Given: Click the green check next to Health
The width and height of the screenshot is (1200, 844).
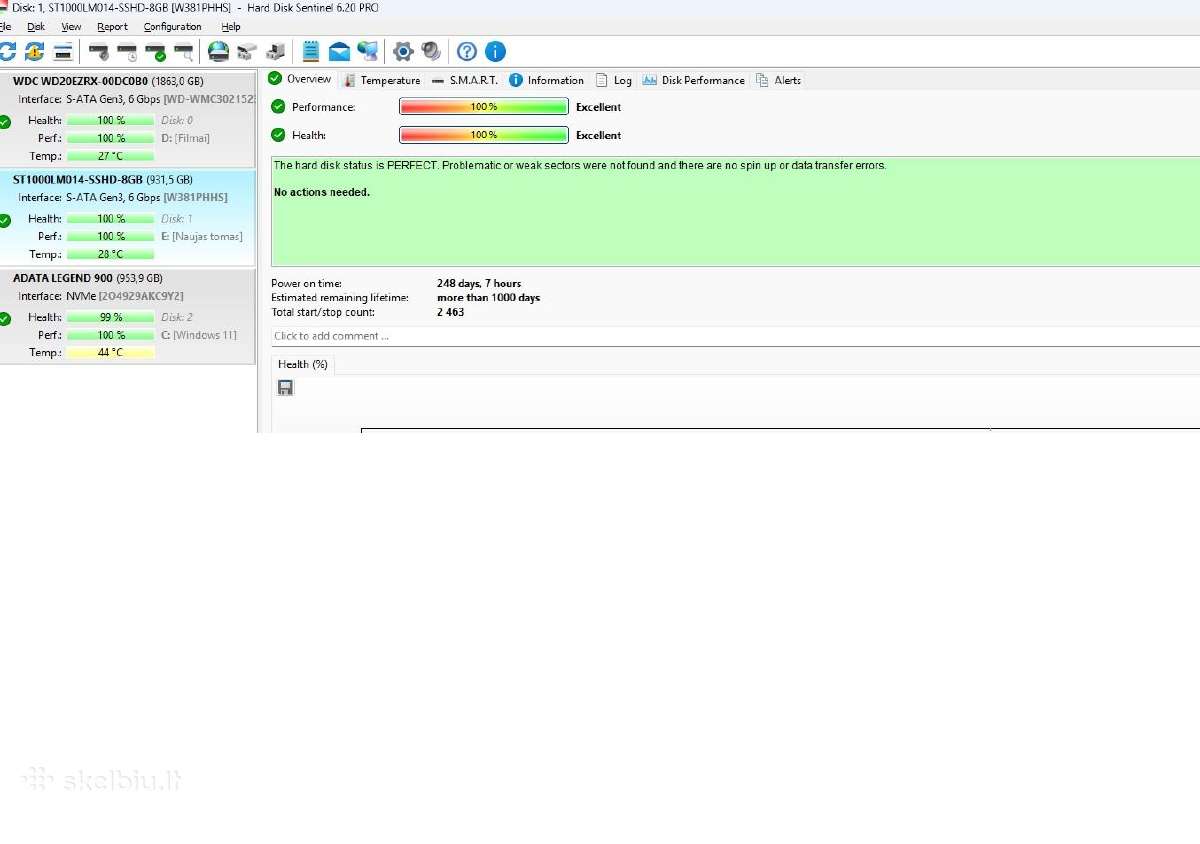Looking at the screenshot, I should click(278, 135).
